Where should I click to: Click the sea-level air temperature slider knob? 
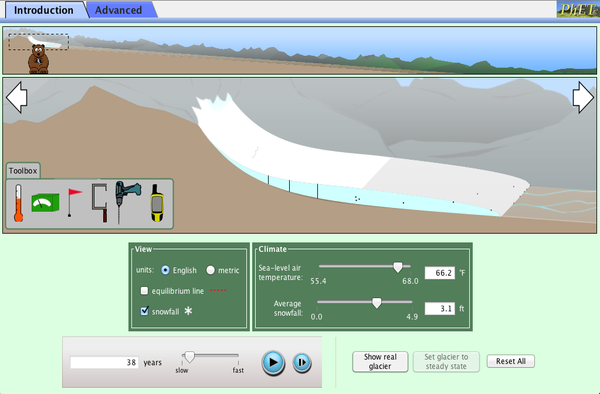pos(398,267)
